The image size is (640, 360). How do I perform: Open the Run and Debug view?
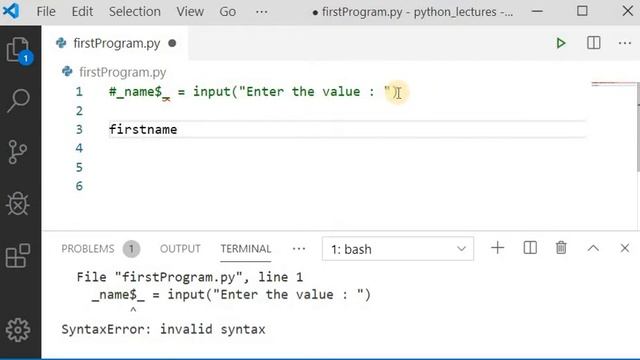click(18, 203)
